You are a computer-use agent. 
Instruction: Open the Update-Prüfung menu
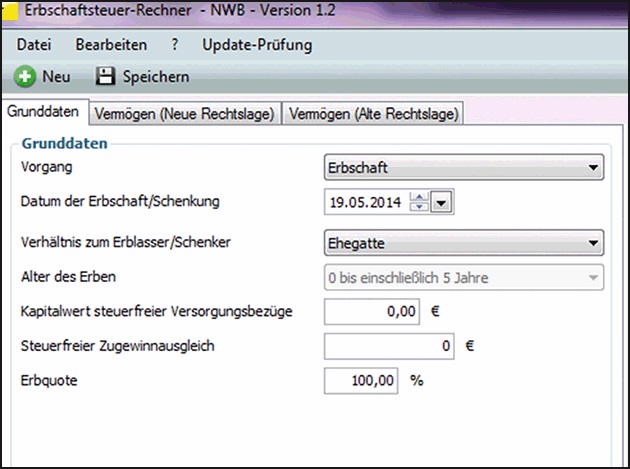tap(257, 45)
